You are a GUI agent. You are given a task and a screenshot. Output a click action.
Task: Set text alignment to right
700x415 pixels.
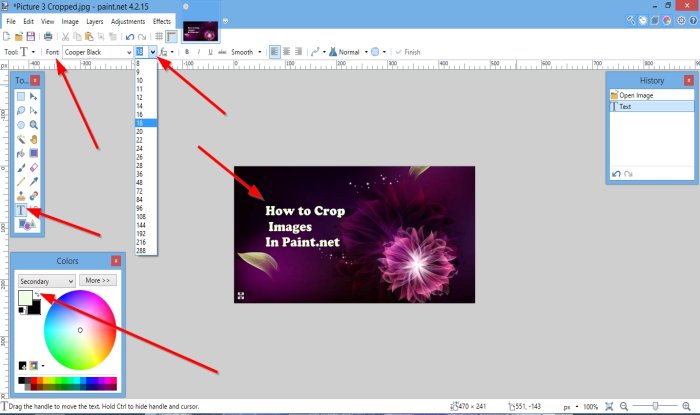tap(299, 52)
